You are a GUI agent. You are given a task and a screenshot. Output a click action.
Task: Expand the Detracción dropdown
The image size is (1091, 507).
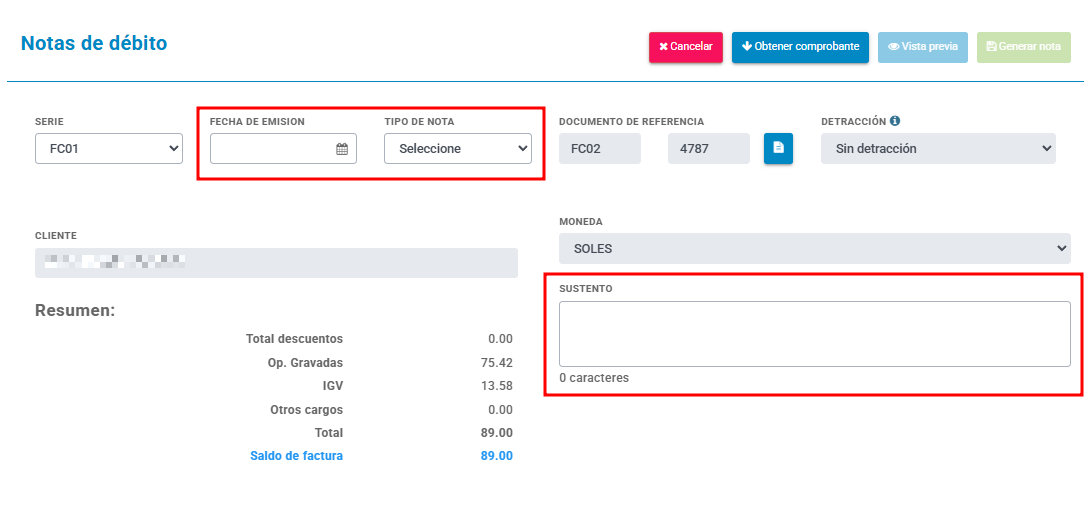pyautogui.click(x=938, y=148)
